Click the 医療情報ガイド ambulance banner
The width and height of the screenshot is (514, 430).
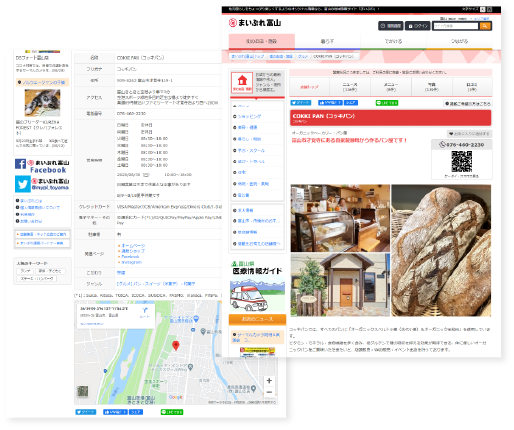[x=257, y=286]
